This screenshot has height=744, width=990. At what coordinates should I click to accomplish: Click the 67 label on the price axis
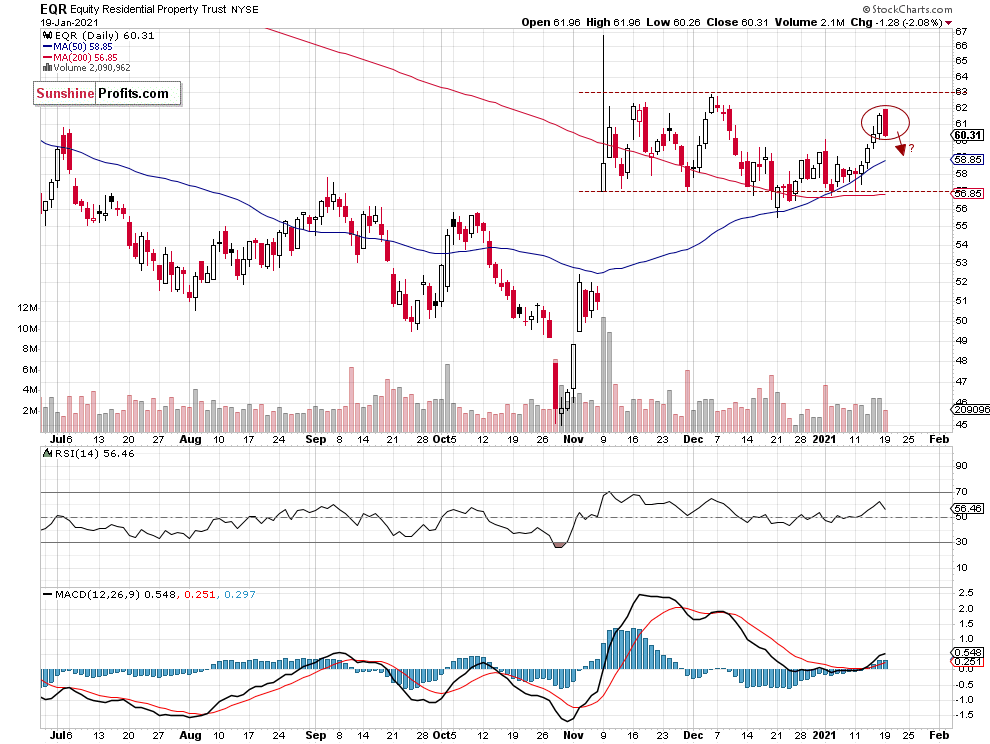pos(961,32)
